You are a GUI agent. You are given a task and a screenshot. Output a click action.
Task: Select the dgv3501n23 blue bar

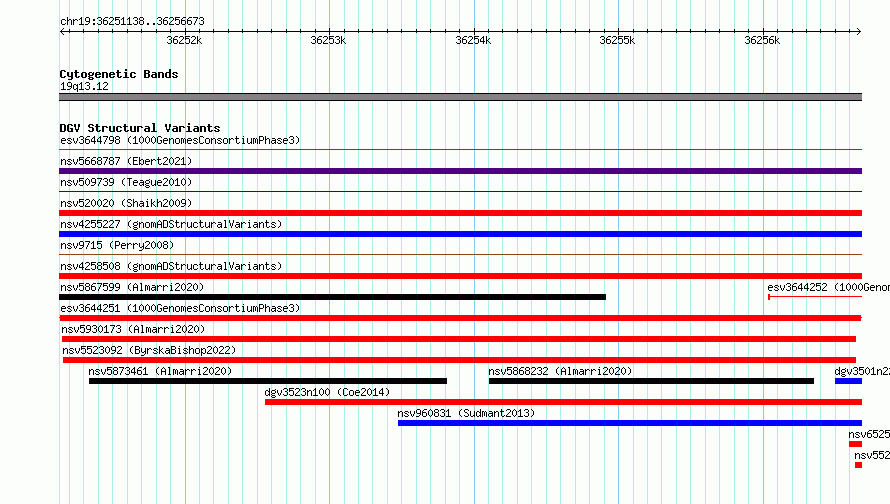tap(849, 381)
